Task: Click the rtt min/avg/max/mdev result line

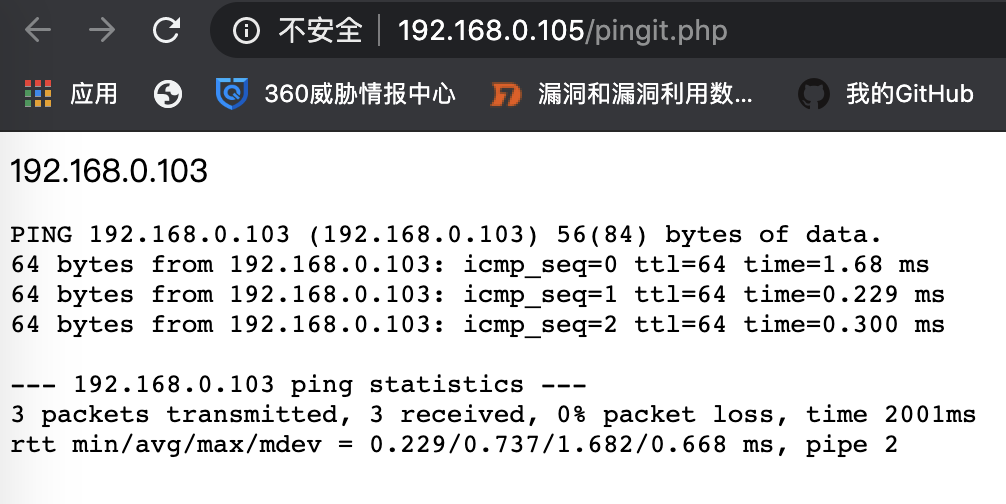Action: (x=454, y=445)
